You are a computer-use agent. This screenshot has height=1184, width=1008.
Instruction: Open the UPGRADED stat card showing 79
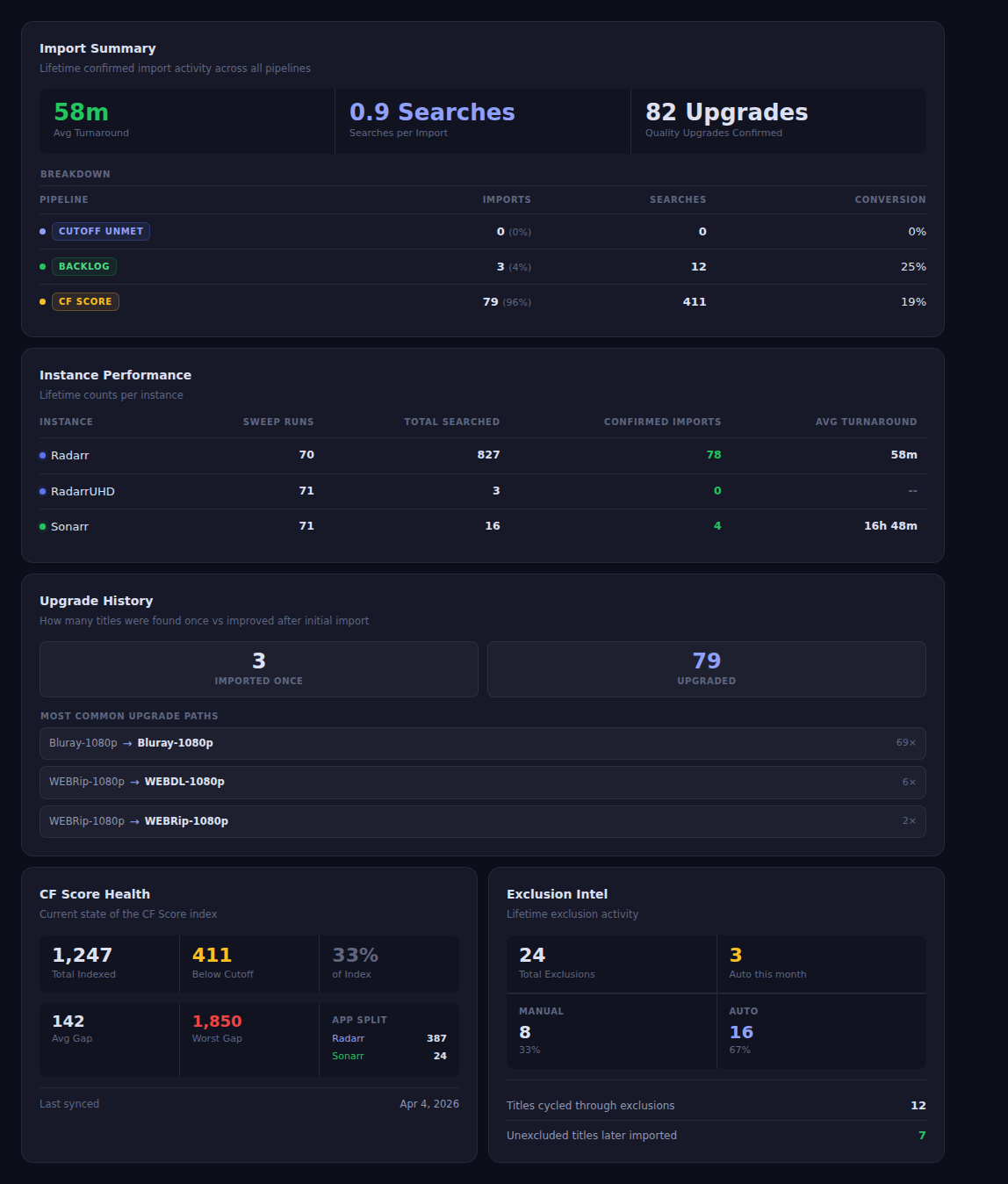[706, 668]
